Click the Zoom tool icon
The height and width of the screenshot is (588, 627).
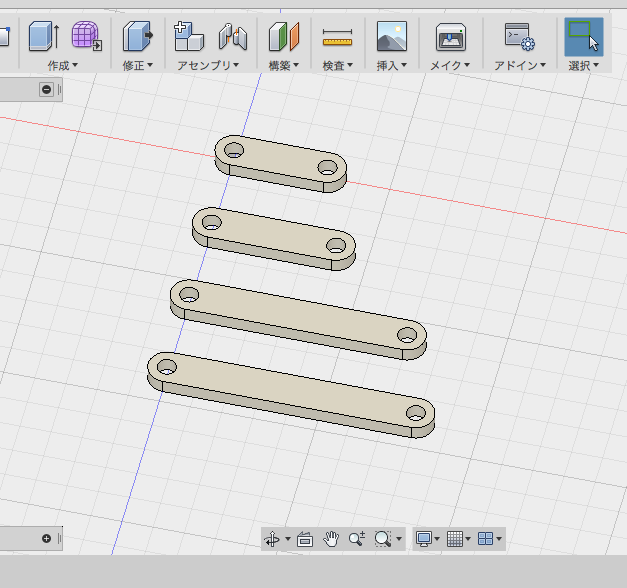click(x=357, y=539)
